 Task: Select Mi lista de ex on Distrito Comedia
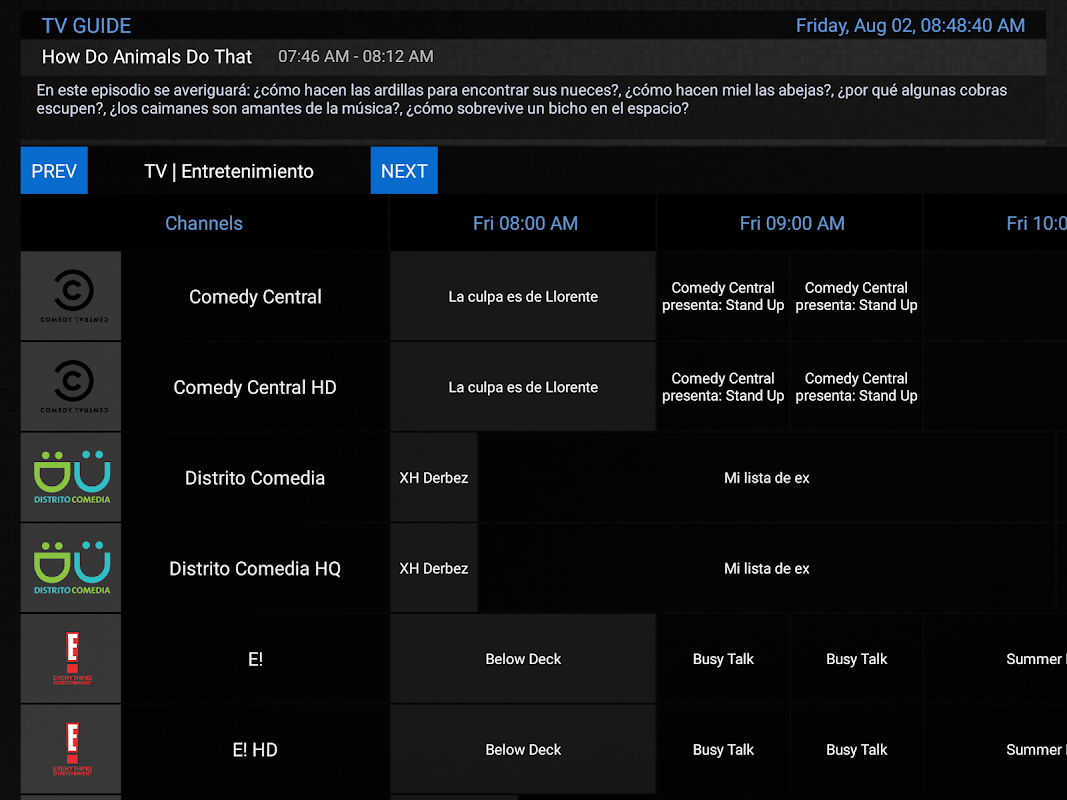point(767,478)
